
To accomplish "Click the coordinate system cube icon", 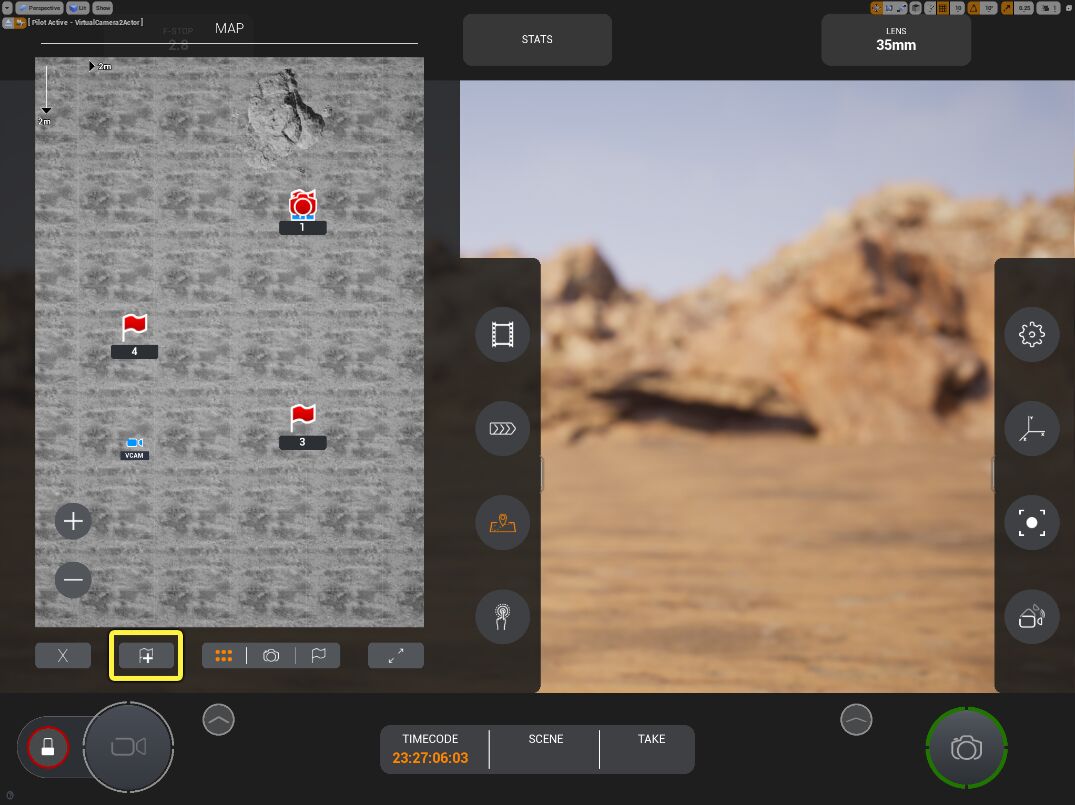I will pos(915,8).
